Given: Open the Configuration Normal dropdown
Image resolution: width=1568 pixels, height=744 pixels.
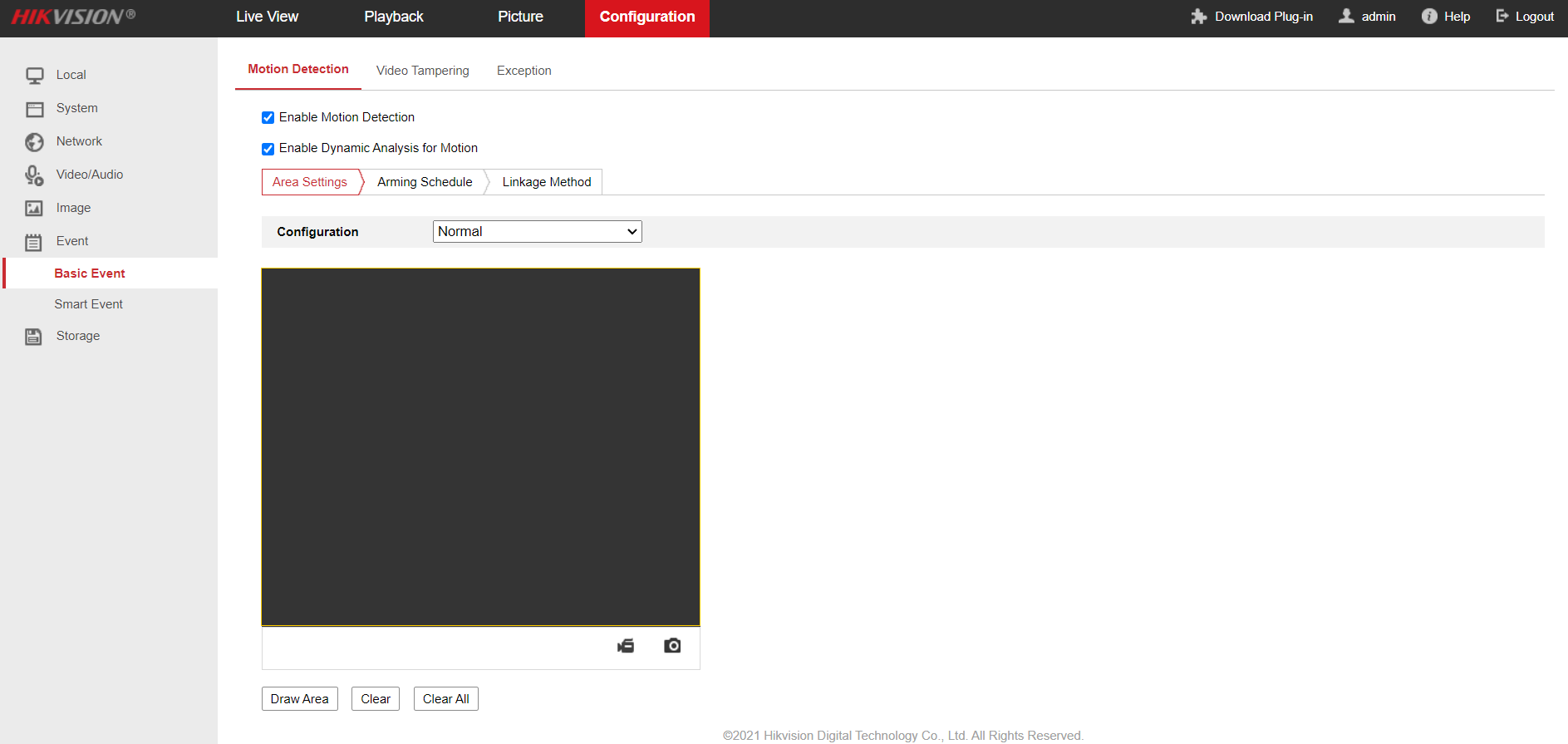Looking at the screenshot, I should [x=537, y=232].
